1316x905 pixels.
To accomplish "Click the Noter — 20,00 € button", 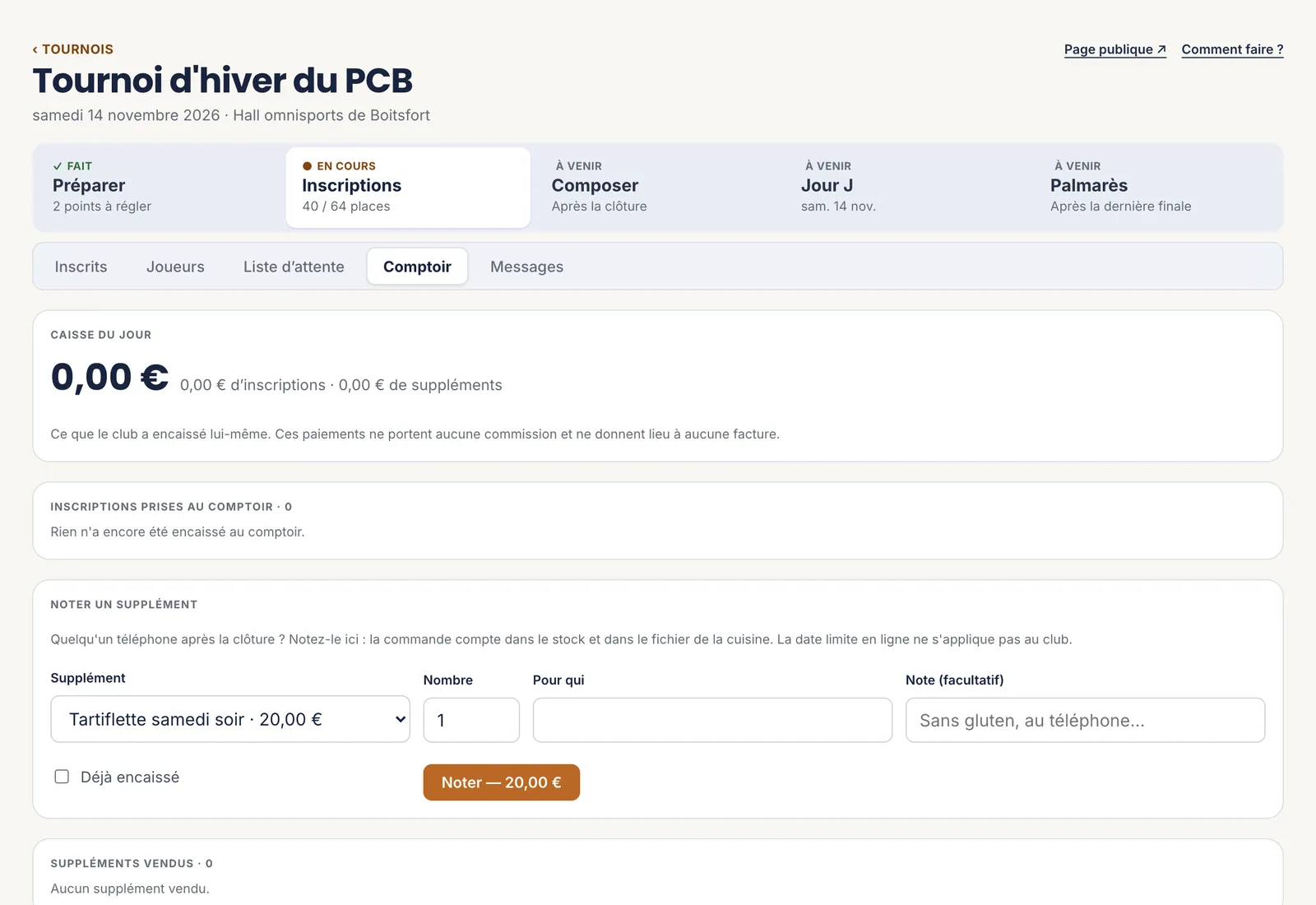I will point(502,782).
